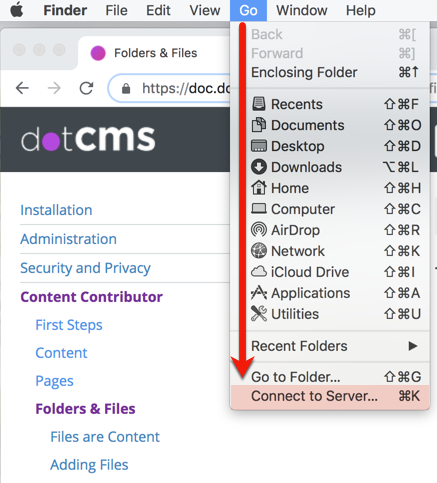Expand the Recent Folders submenu arrow
The height and width of the screenshot is (483, 437).
(413, 346)
